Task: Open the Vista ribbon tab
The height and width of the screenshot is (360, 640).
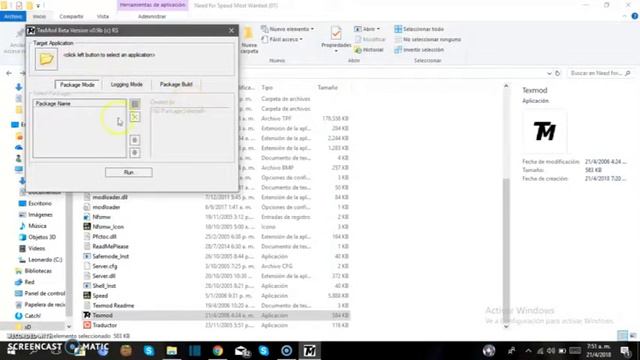Action: pyautogui.click(x=102, y=16)
